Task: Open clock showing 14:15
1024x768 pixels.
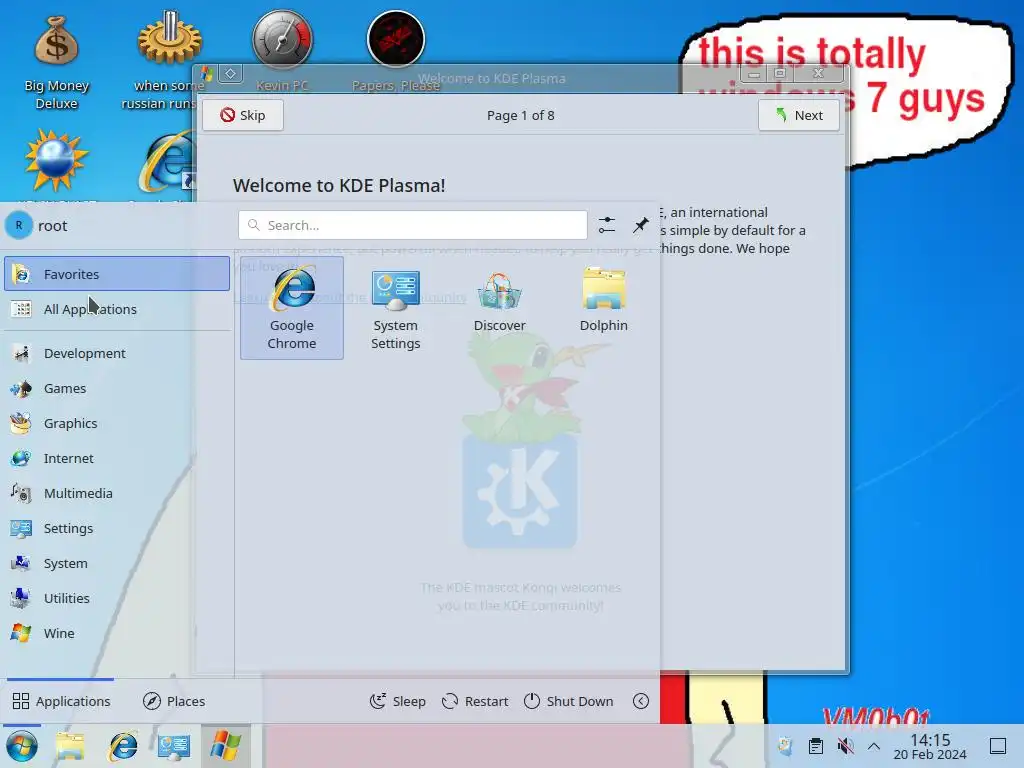Action: coord(930,746)
